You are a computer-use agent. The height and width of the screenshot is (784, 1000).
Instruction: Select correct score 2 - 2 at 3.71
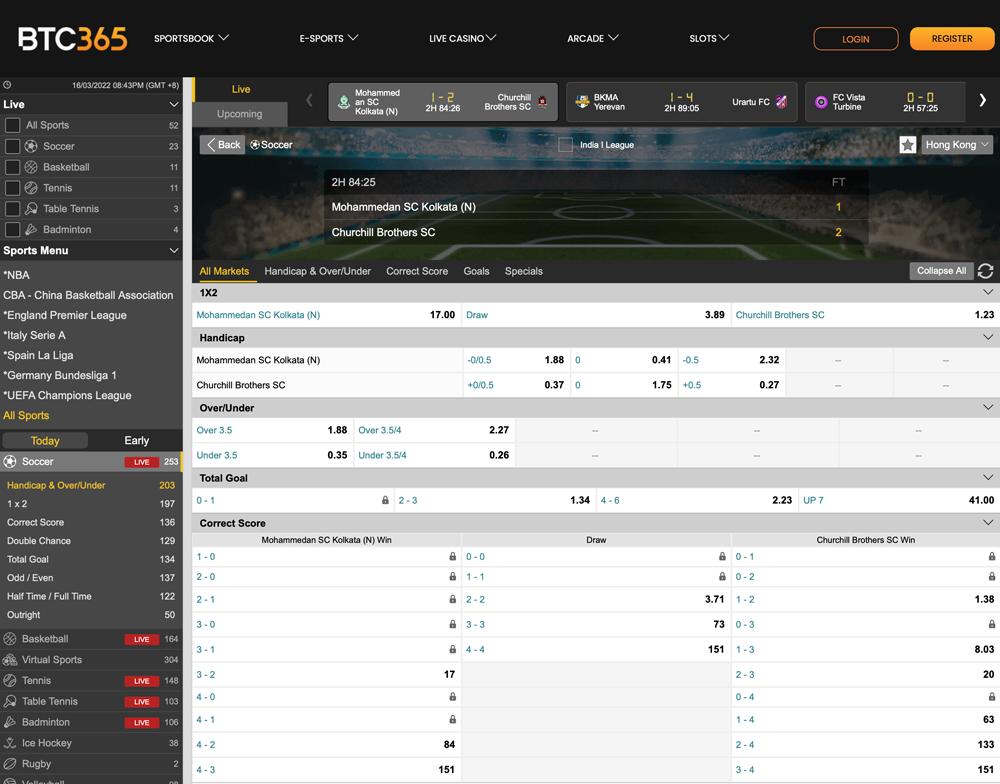(596, 600)
